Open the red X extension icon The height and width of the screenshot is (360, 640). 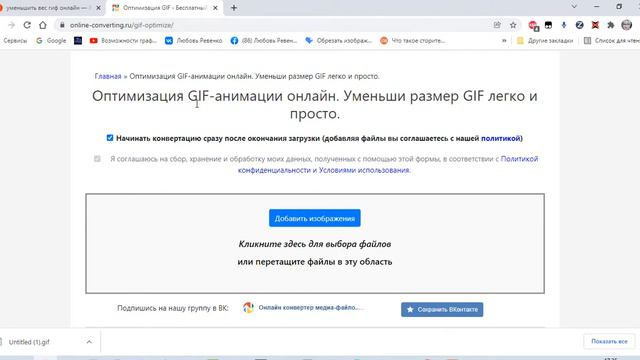595,25
